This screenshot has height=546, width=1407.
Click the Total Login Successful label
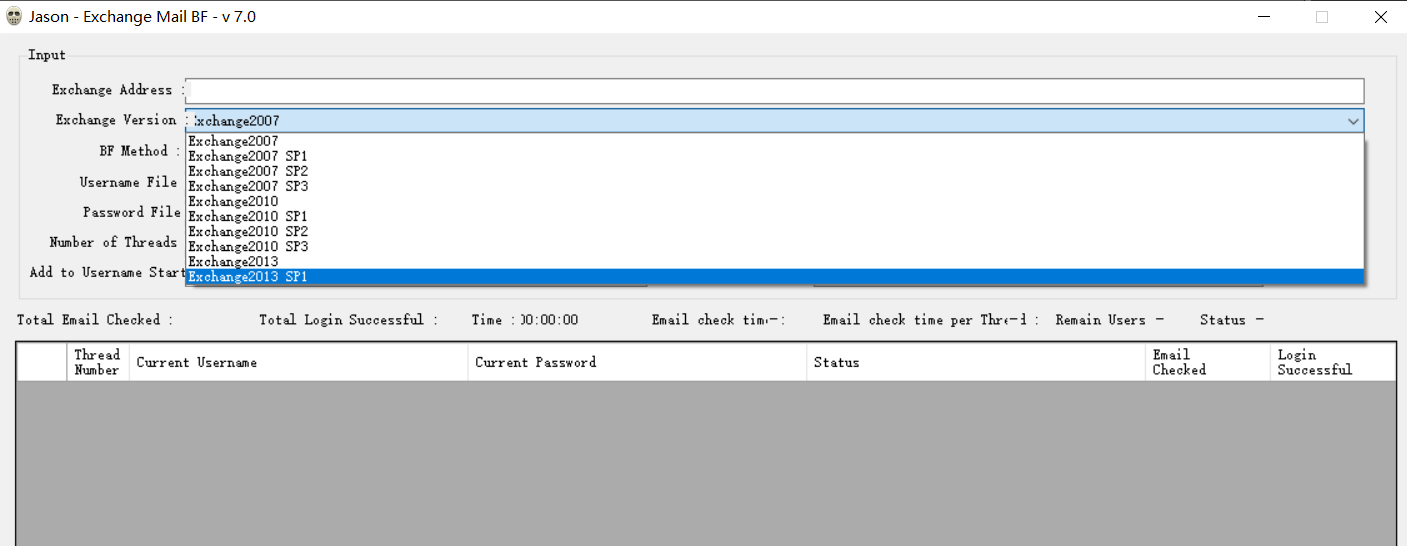tap(348, 320)
